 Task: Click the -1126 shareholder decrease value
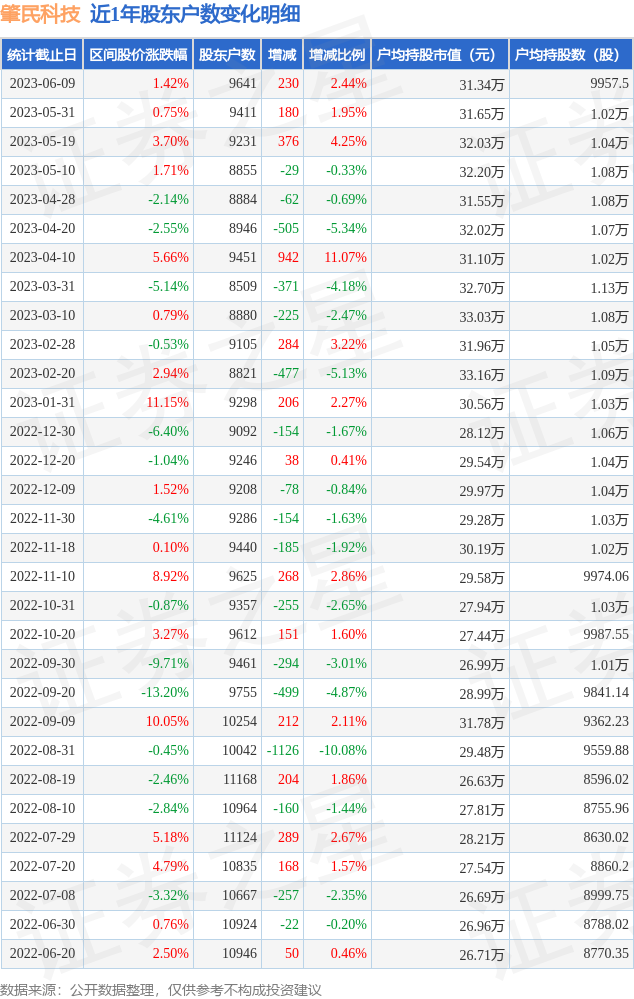coord(283,751)
